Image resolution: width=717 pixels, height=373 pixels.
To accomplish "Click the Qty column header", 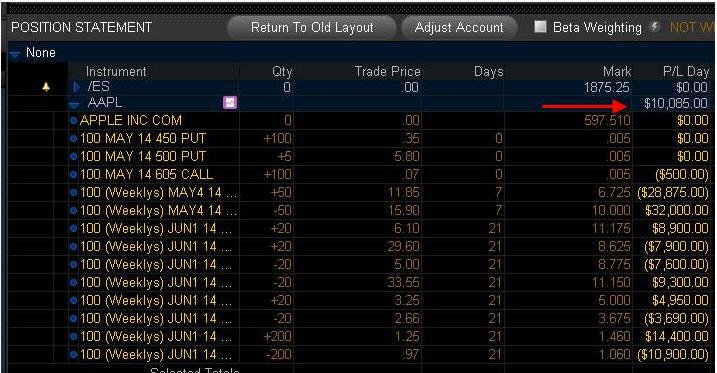I will (x=282, y=72).
